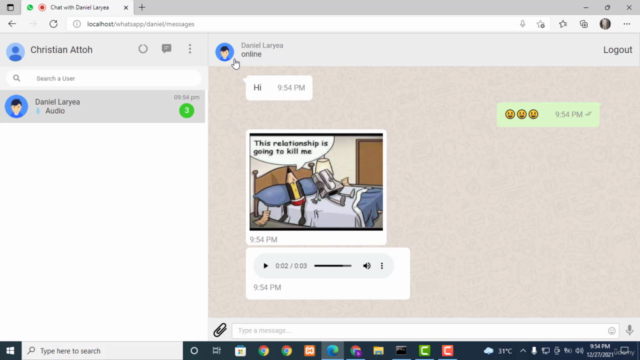The image size is (640, 360).
Task: Click the taskbar Type here to search box
Action: click(x=102, y=351)
